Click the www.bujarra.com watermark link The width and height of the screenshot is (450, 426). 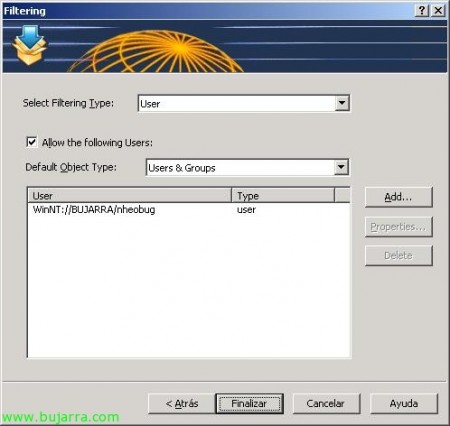(60, 417)
